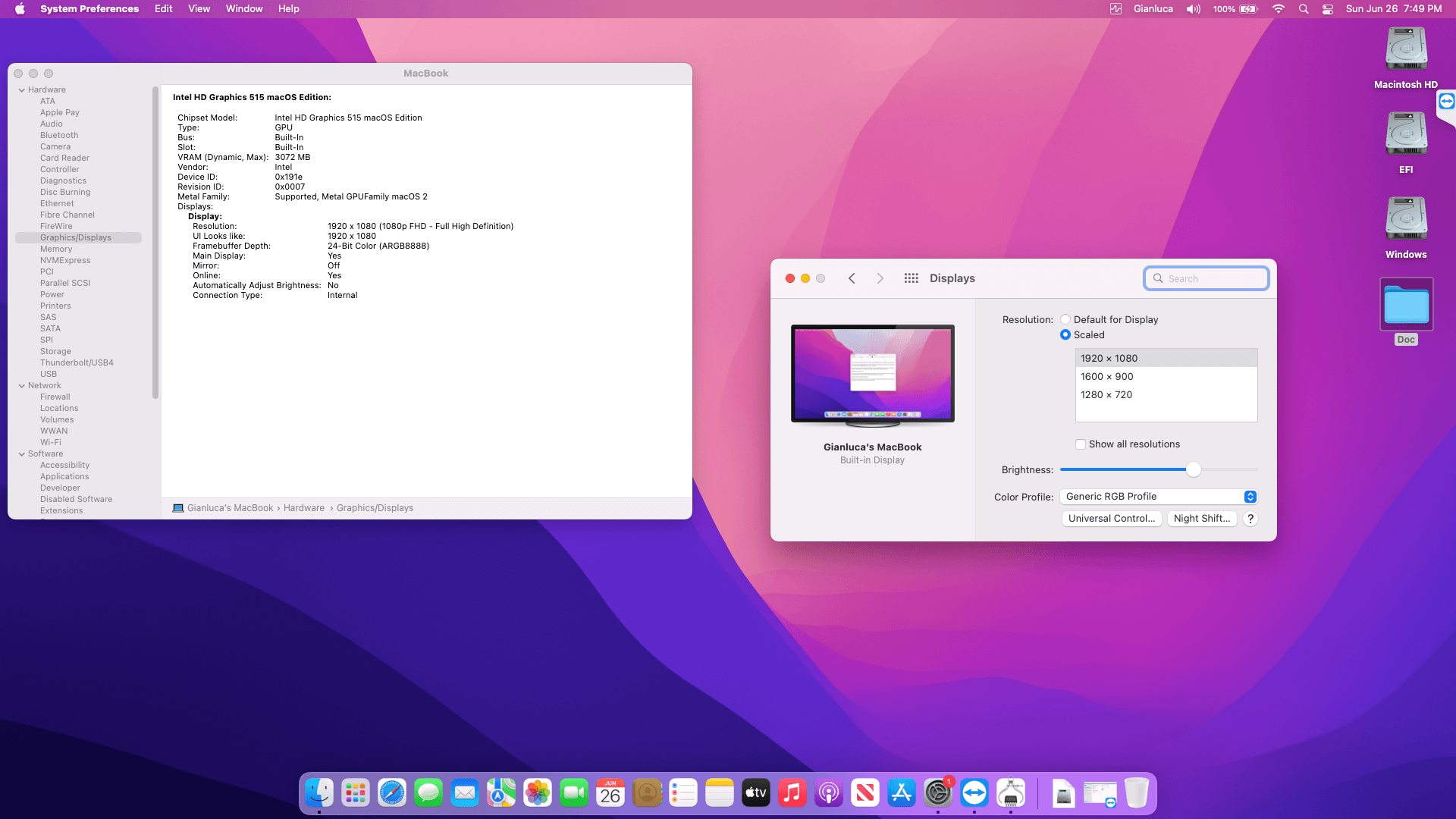Click System Preferences icon in Dock

click(x=938, y=793)
